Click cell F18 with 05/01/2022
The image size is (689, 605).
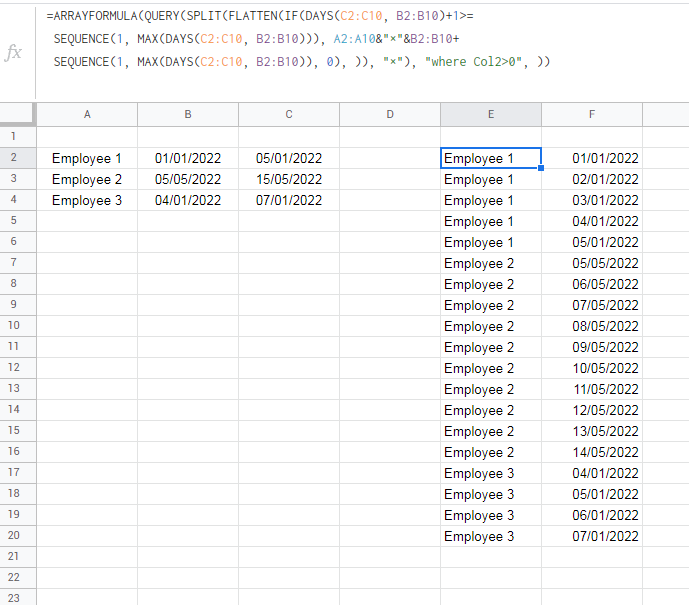[592, 494]
